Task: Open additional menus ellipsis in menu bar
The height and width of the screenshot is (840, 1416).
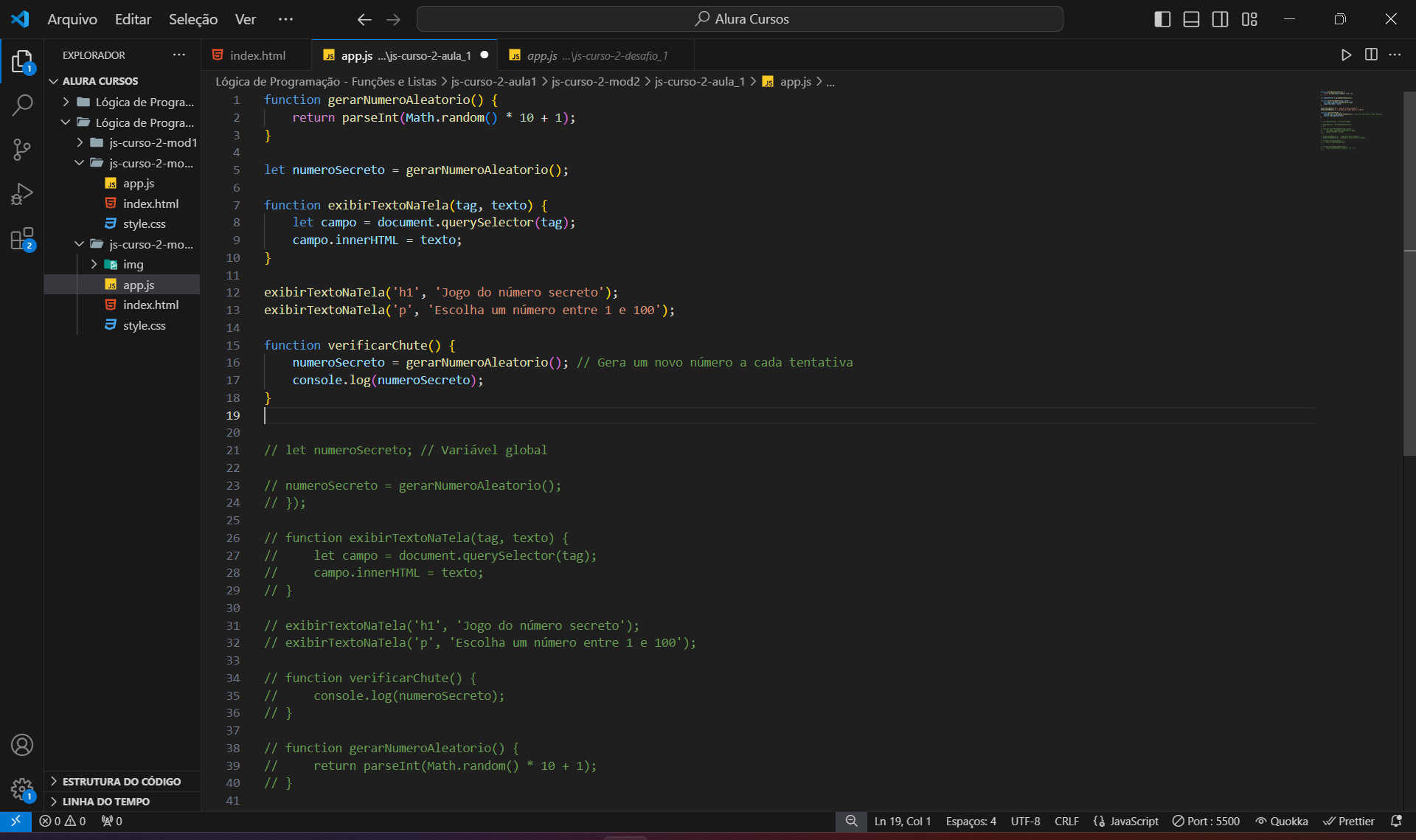Action: tap(285, 19)
